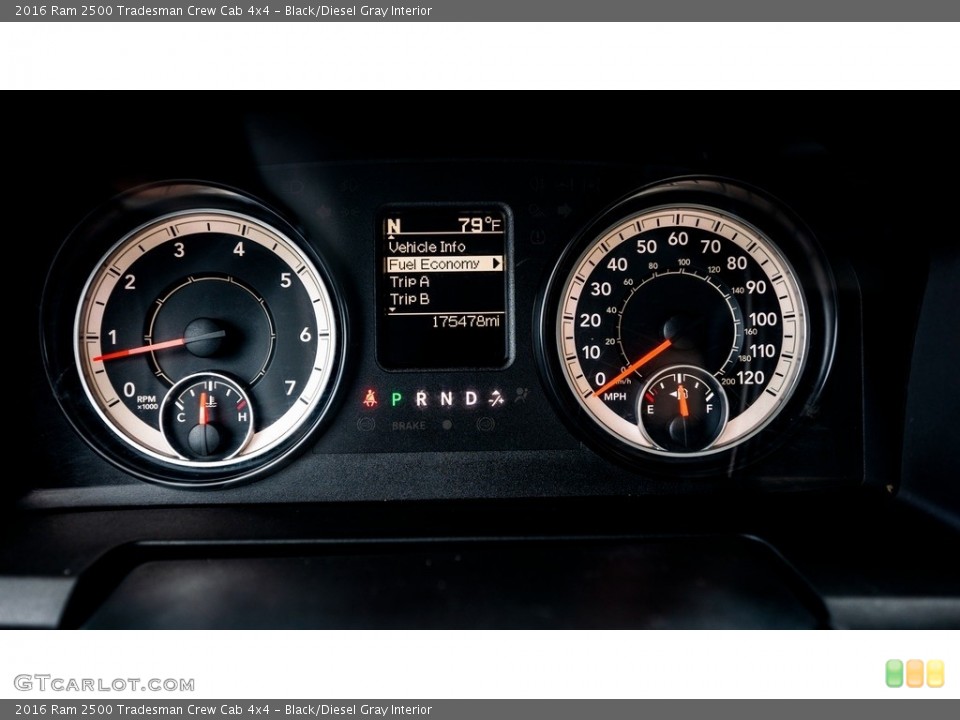Click the speedometer needle
Viewport: 960px width, 720px height.
click(x=633, y=367)
